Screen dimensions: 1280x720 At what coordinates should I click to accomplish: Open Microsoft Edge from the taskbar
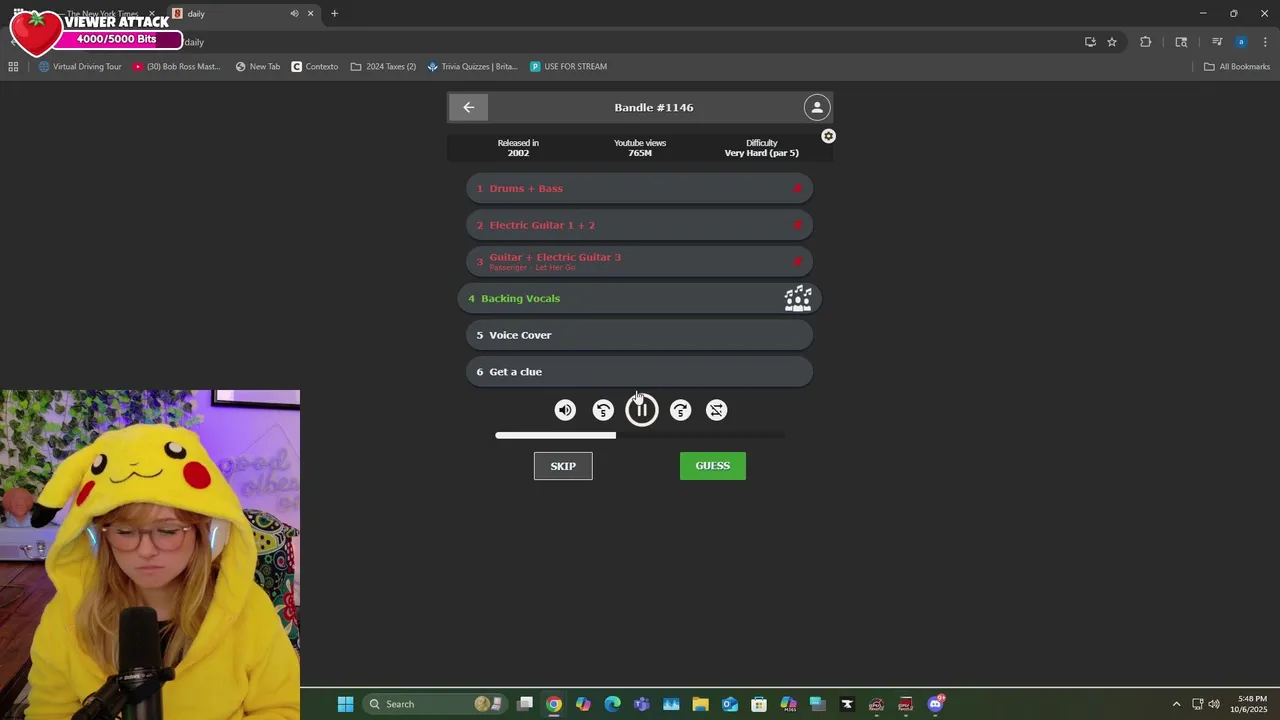click(x=612, y=704)
